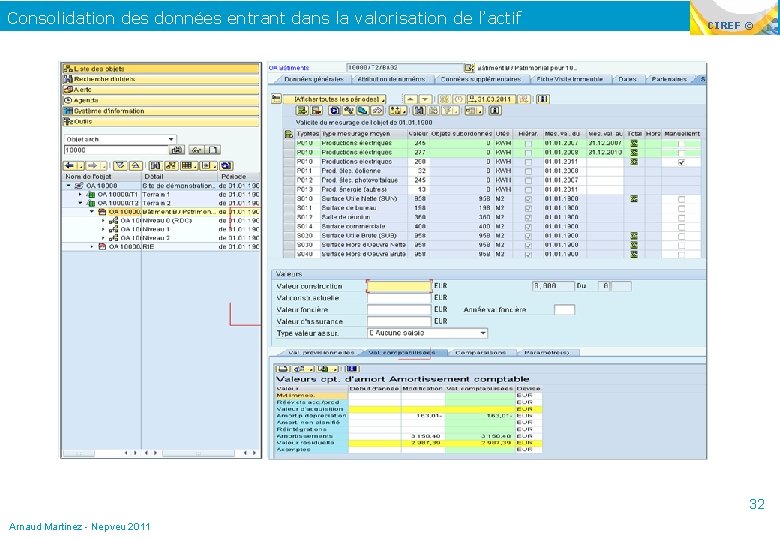Click the select-all icon left of the TypMes header

tap(288, 134)
